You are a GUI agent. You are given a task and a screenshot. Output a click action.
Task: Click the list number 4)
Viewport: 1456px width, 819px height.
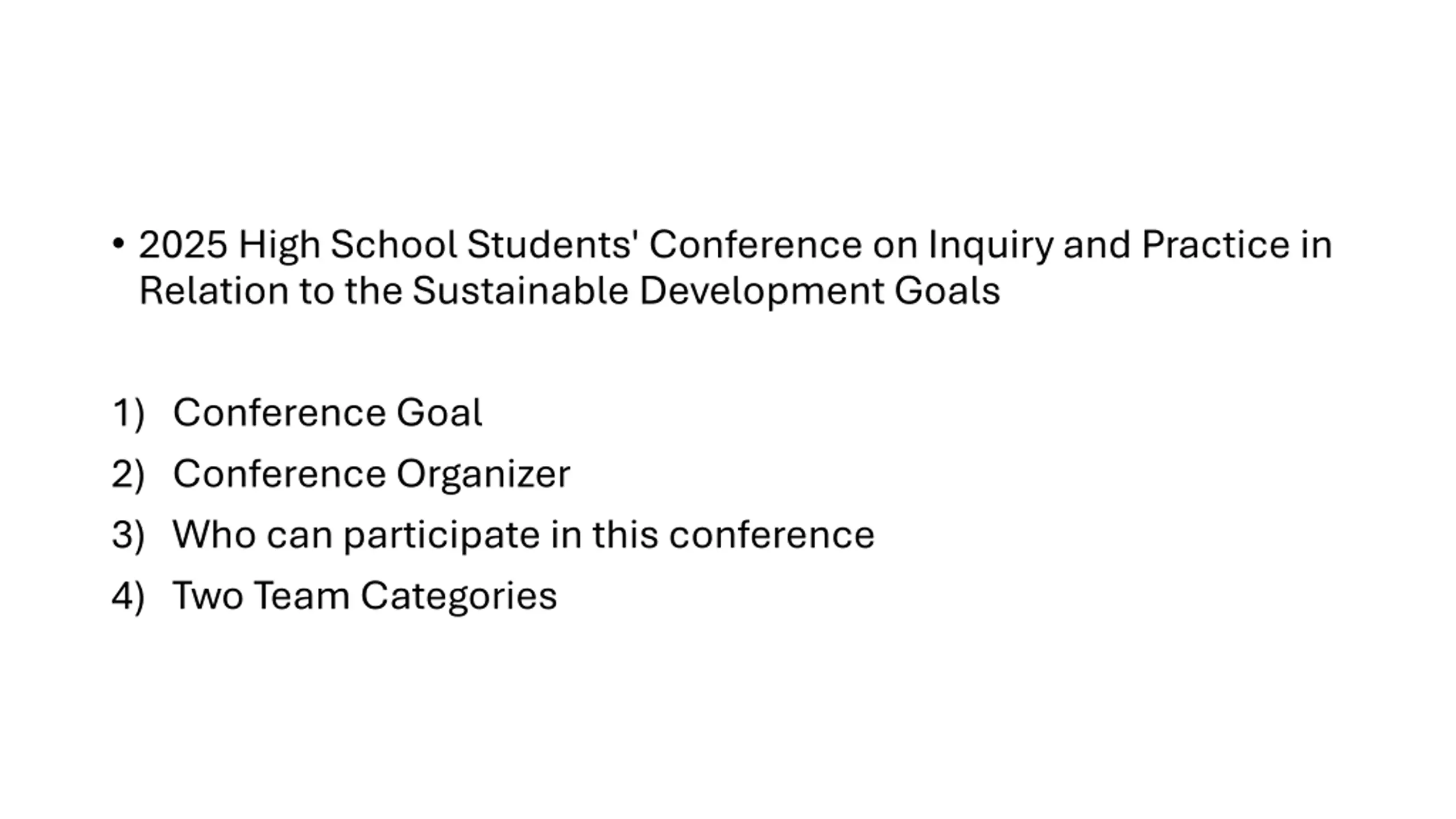click(x=129, y=596)
